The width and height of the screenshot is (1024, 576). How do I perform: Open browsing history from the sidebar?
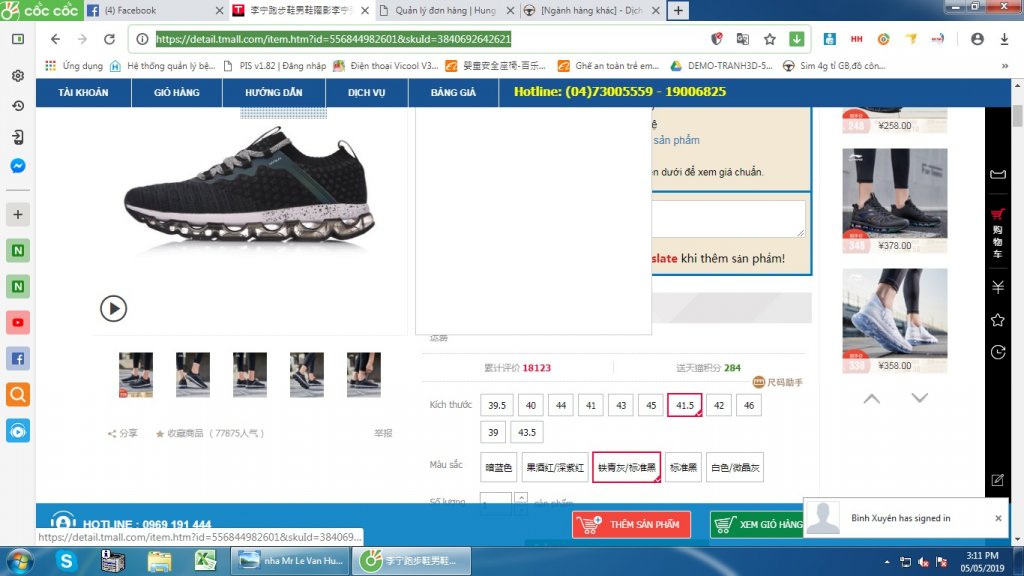point(18,106)
